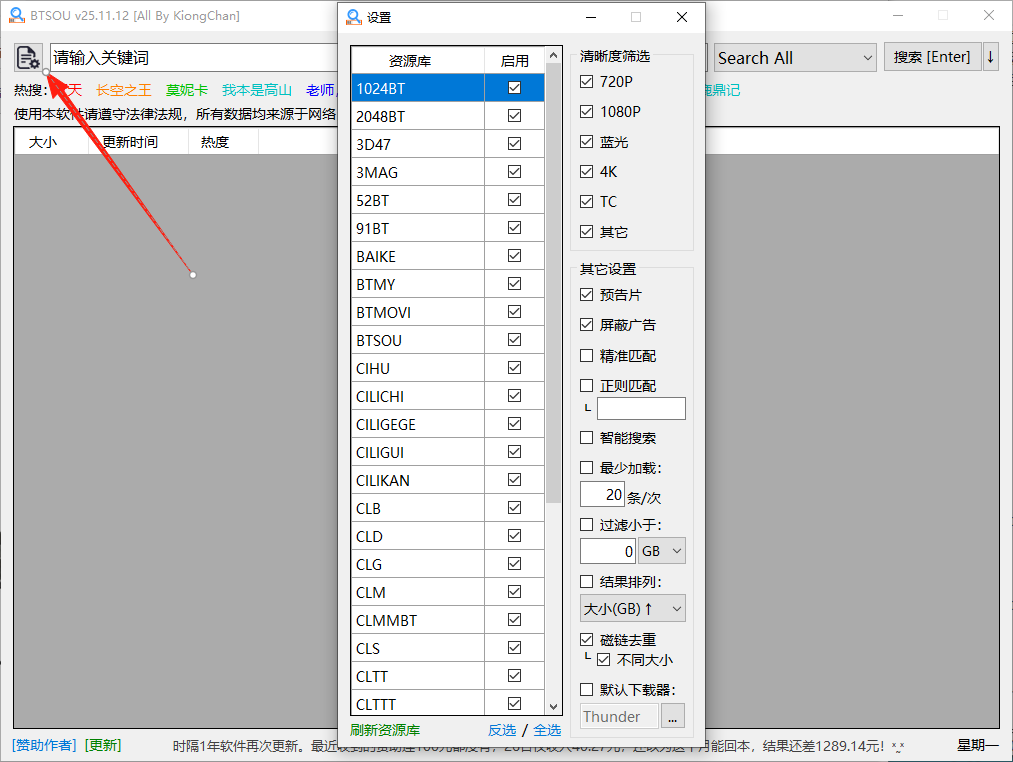Click the 最少加载 number input field
Image resolution: width=1013 pixels, height=762 pixels.
point(602,494)
